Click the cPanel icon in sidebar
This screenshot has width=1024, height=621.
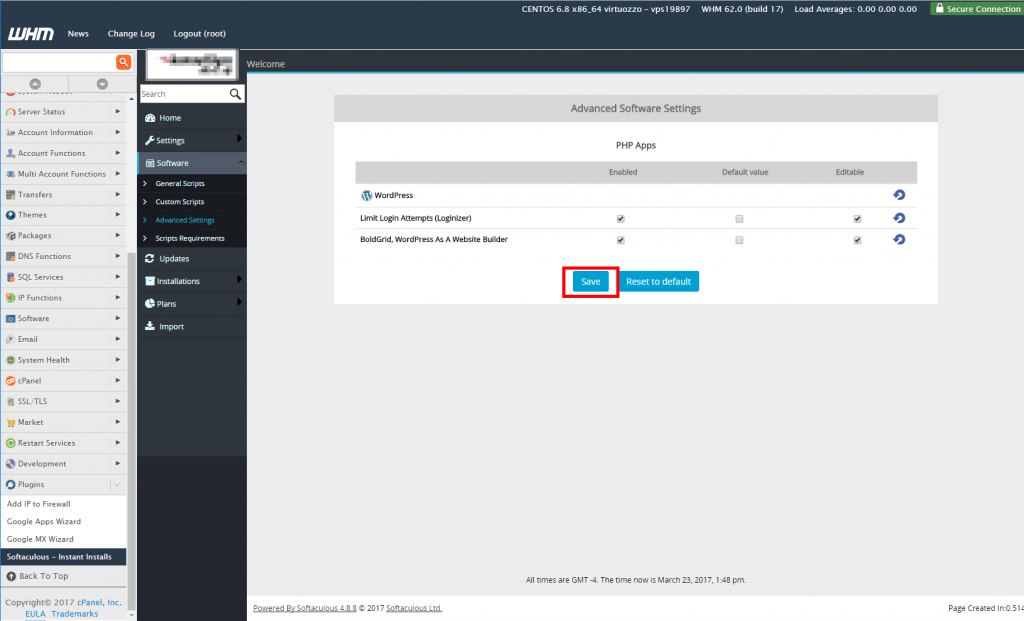tap(10, 381)
